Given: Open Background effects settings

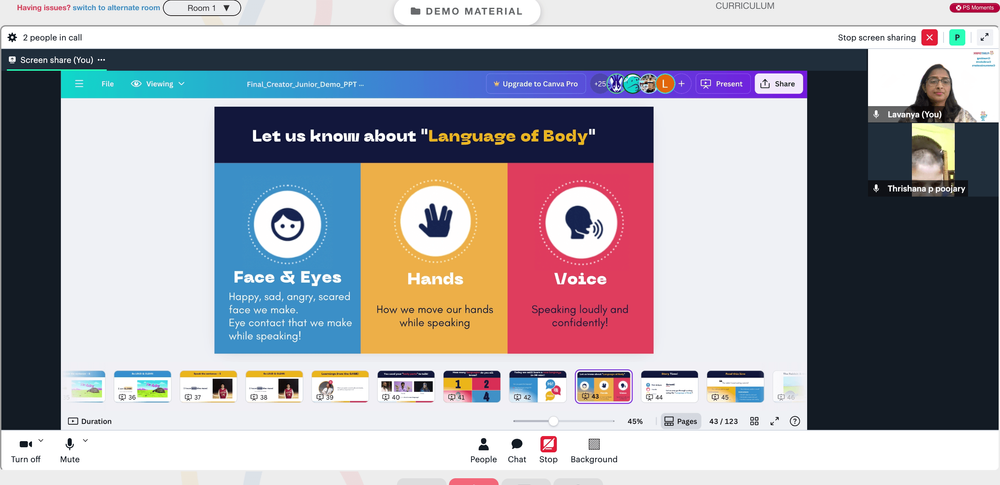Looking at the screenshot, I should coord(594,451).
